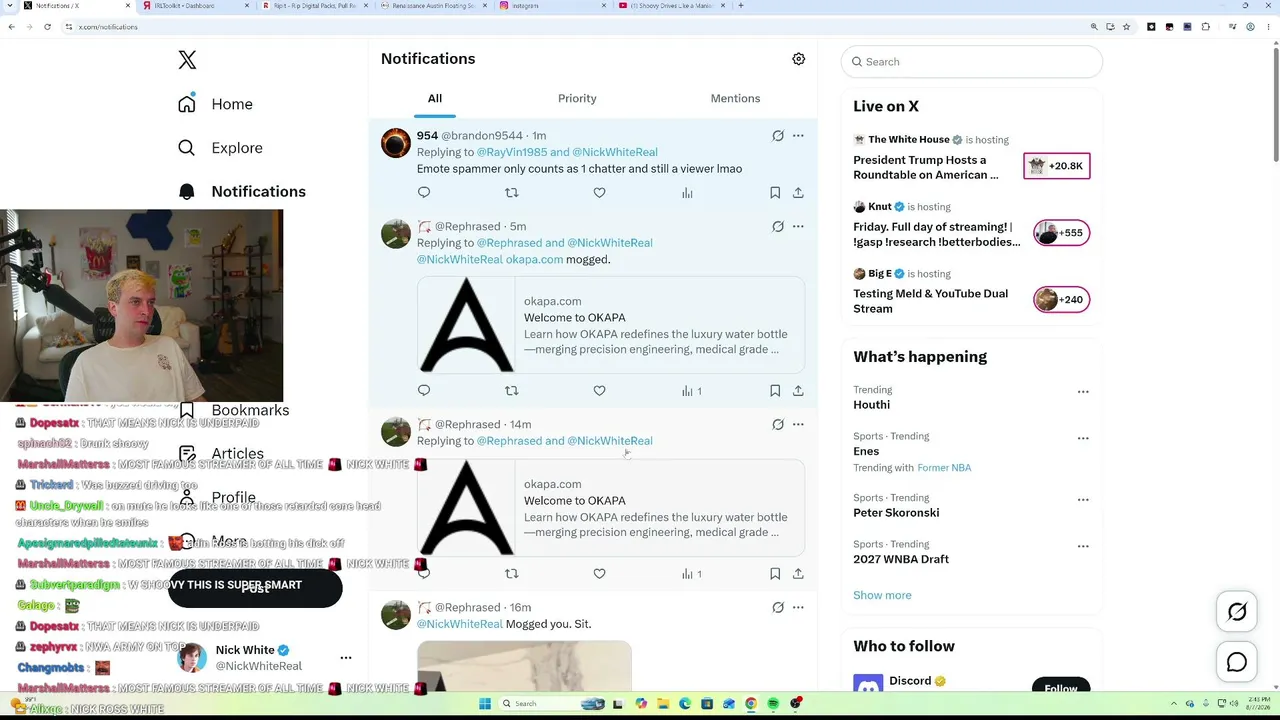Open more options for Houthi trend

tap(1083, 392)
